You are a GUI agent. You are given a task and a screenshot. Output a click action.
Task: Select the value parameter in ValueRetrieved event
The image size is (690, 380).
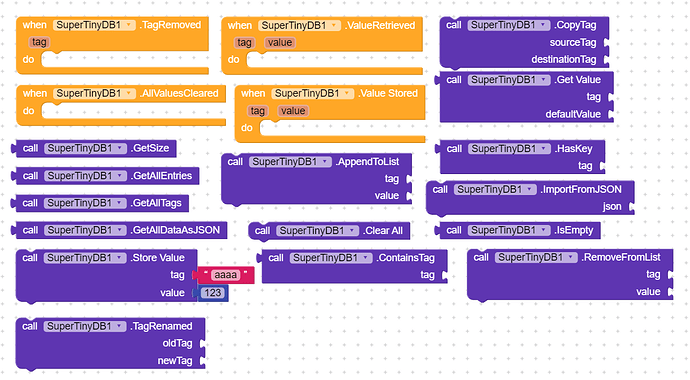tap(280, 43)
